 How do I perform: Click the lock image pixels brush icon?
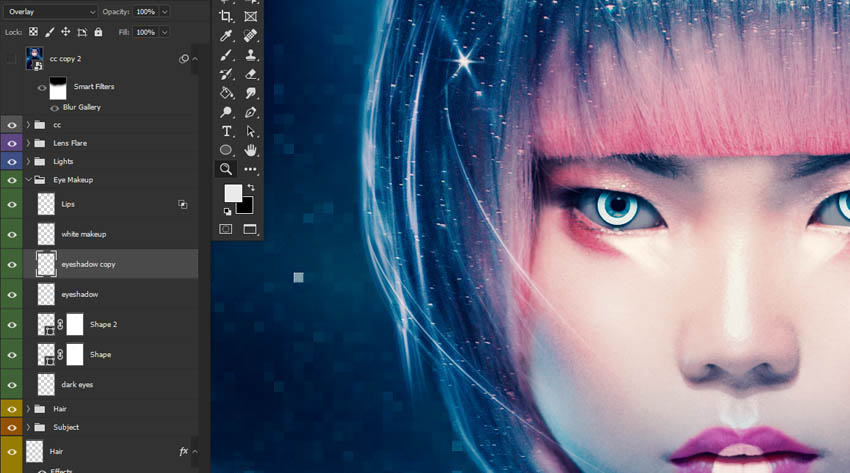coord(49,32)
